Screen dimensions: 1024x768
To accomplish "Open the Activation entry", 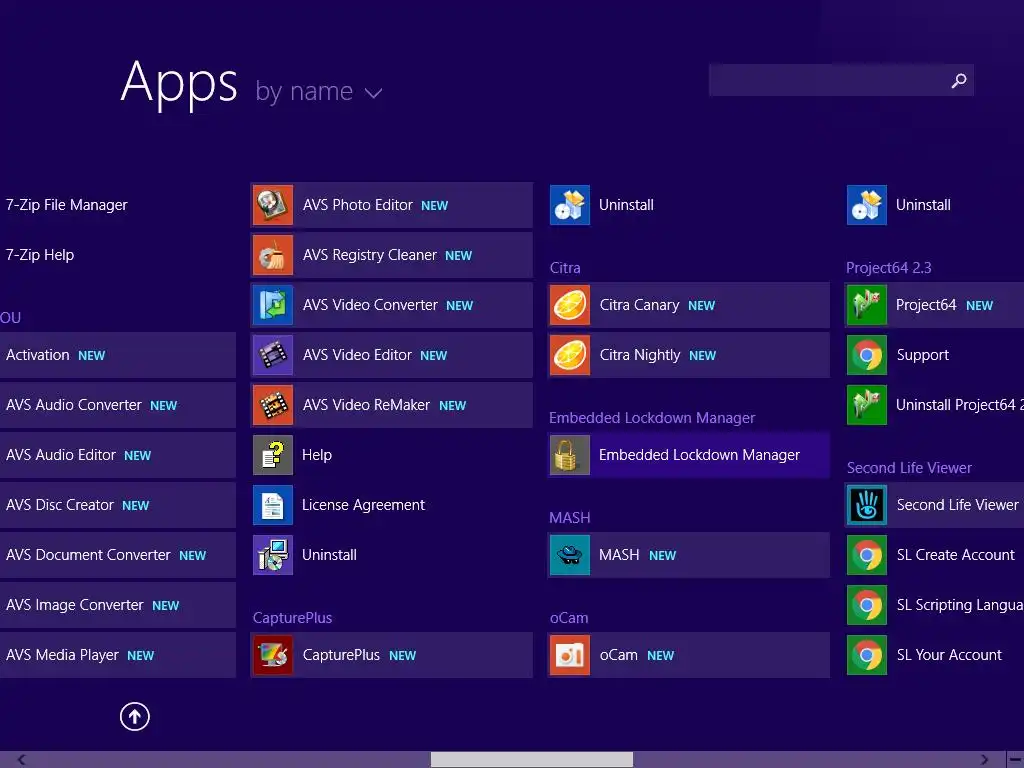I will click(118, 355).
